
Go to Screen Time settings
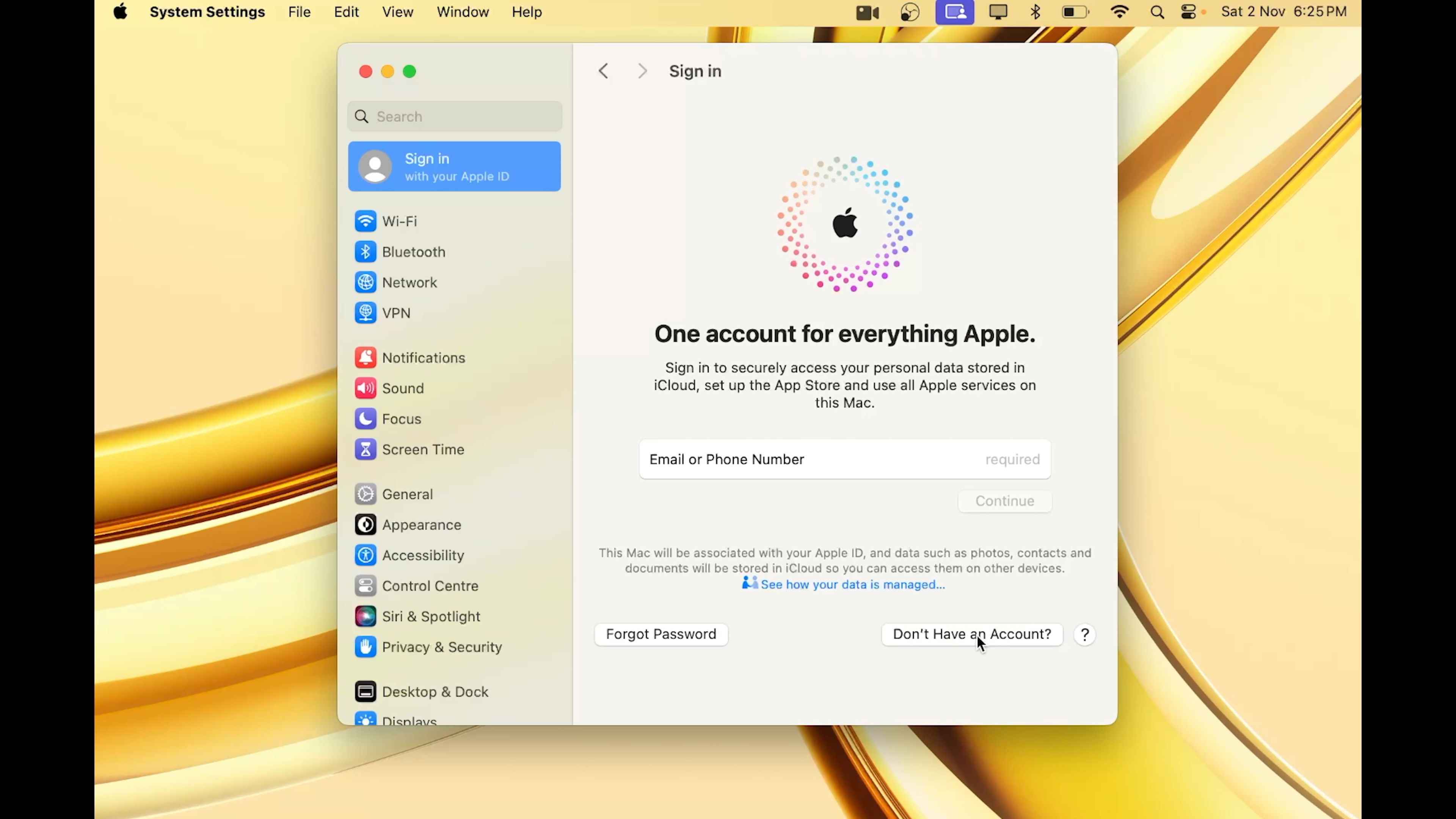pos(422,449)
